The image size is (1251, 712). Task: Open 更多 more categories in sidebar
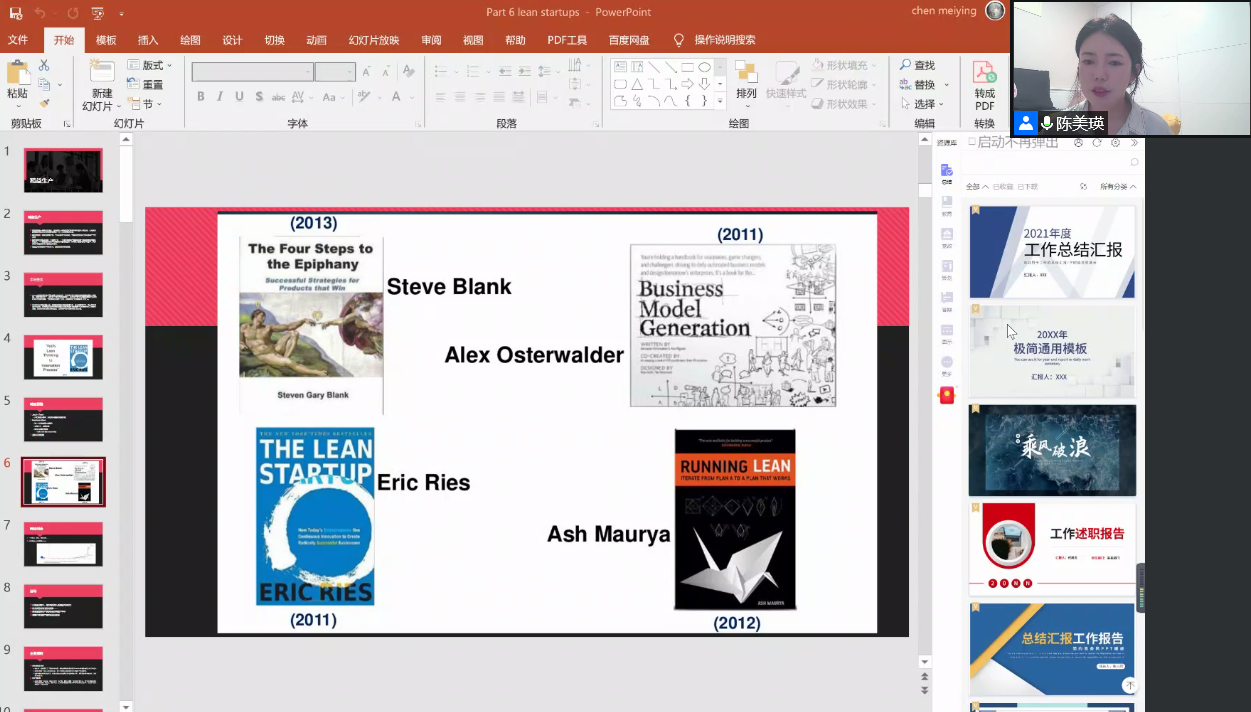click(x=947, y=366)
